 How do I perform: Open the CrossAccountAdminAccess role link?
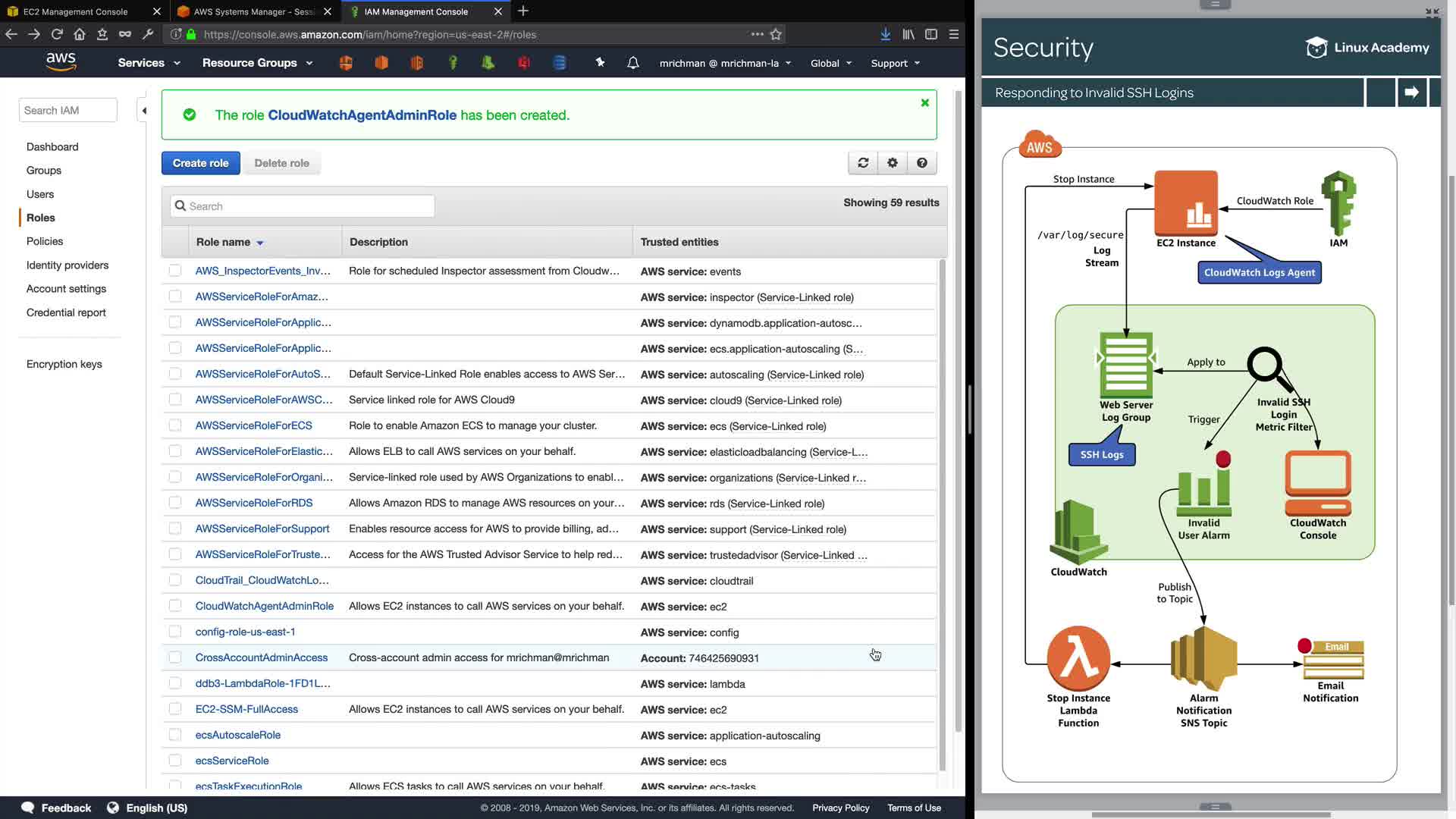click(262, 657)
